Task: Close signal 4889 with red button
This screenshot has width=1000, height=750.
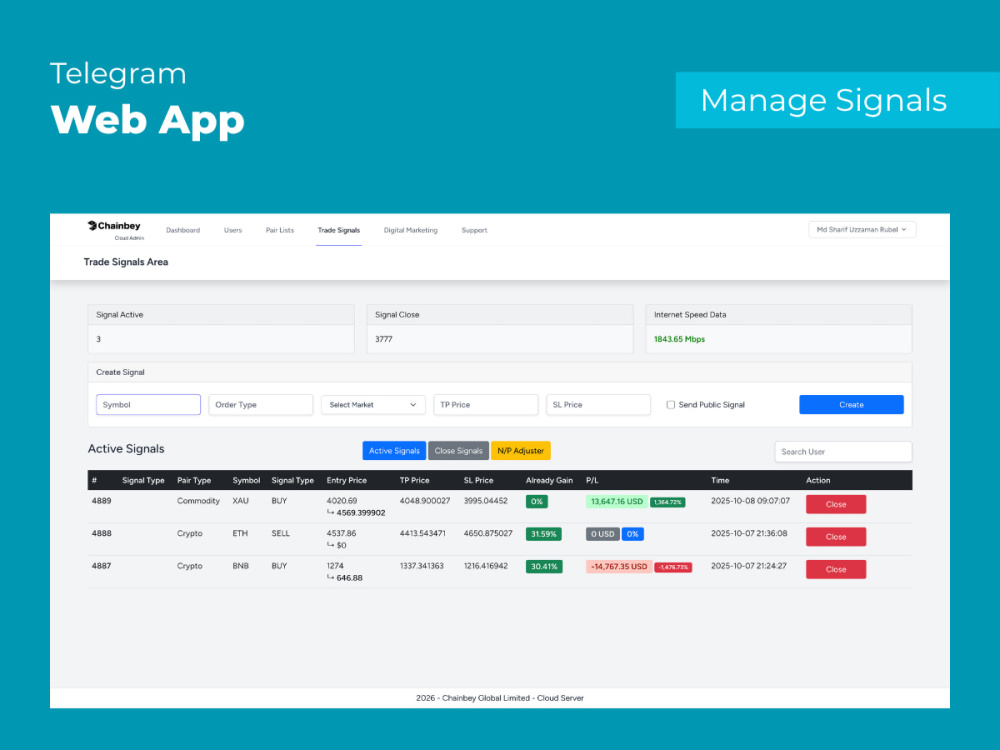Action: click(836, 504)
